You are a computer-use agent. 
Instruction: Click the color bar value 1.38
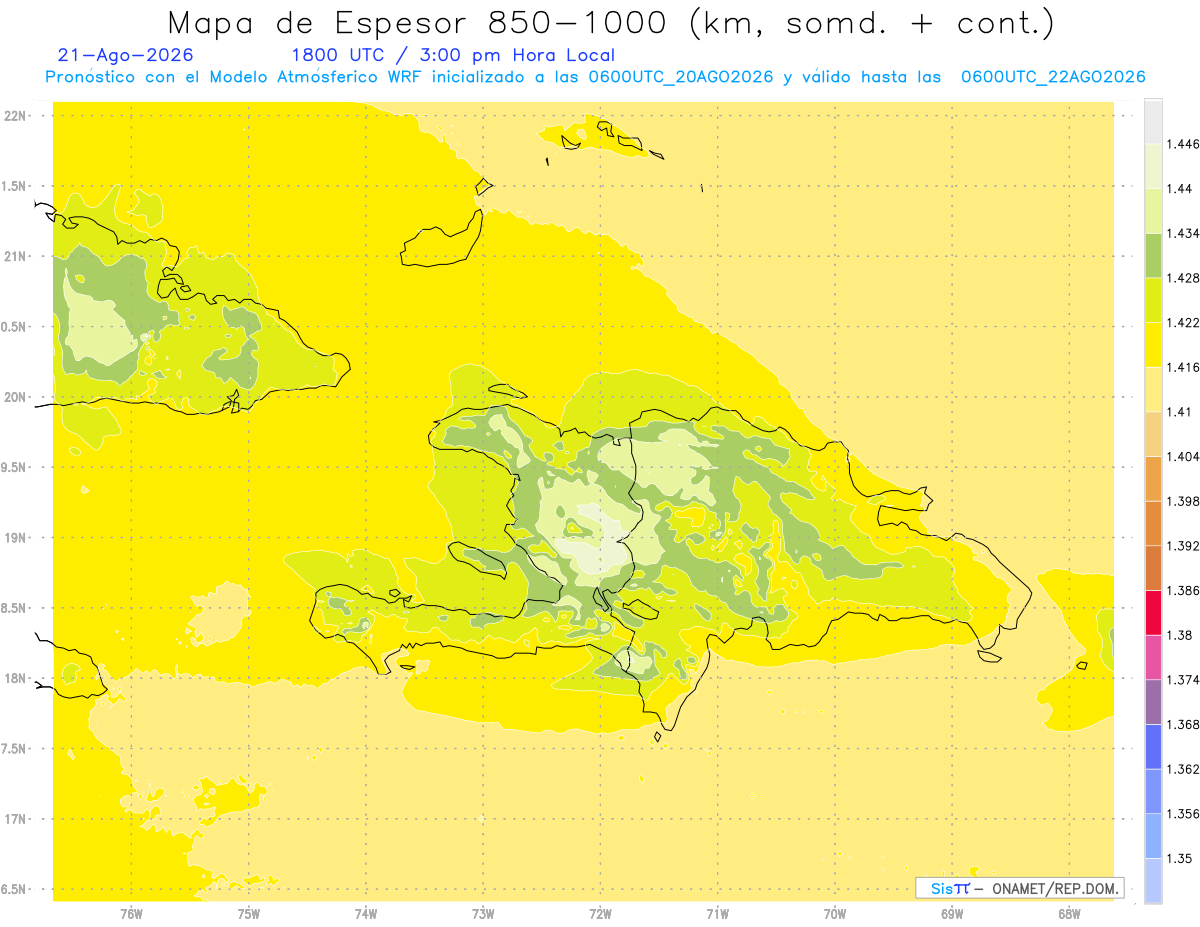pyautogui.click(x=1180, y=635)
